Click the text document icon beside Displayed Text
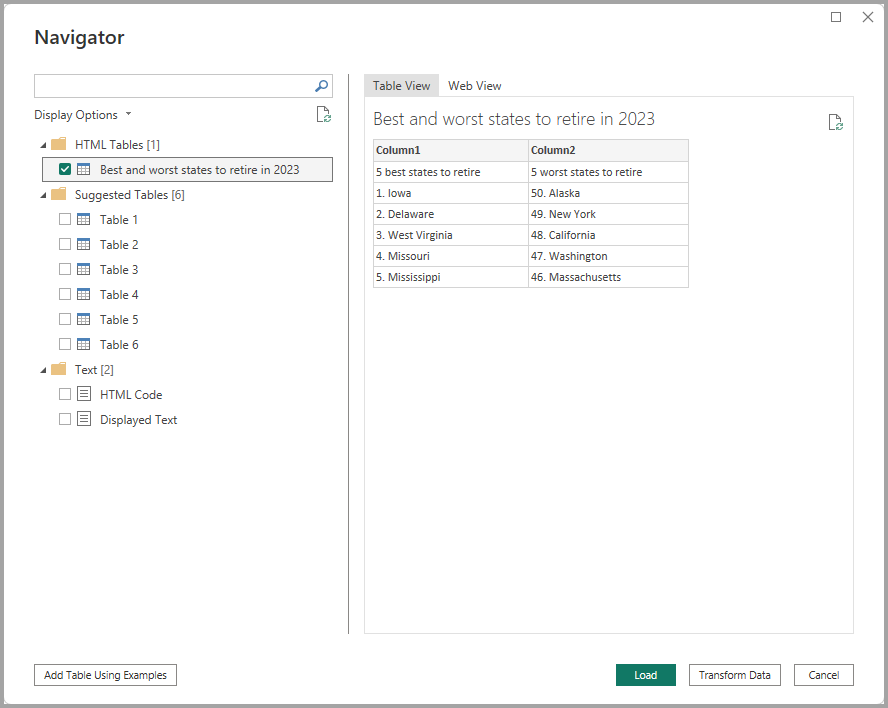Viewport: 888px width, 708px height. (x=82, y=419)
